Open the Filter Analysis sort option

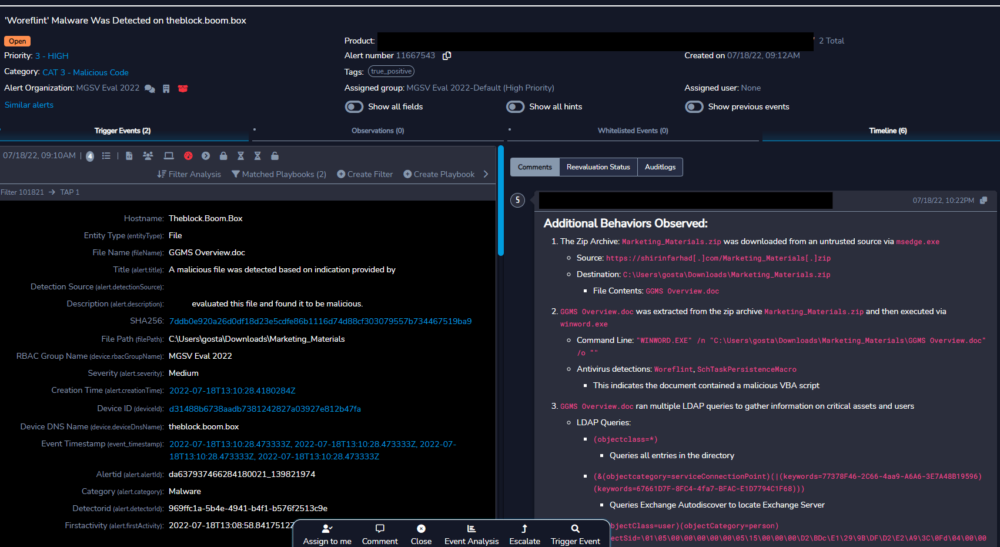pos(190,174)
